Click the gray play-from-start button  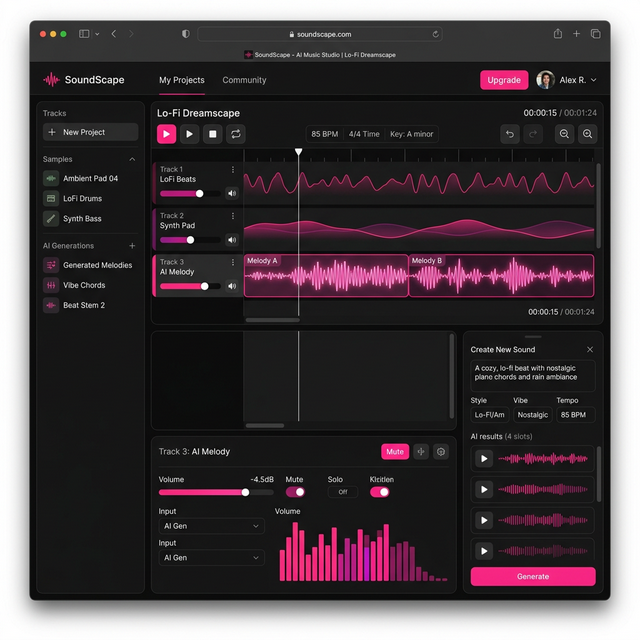[189, 134]
